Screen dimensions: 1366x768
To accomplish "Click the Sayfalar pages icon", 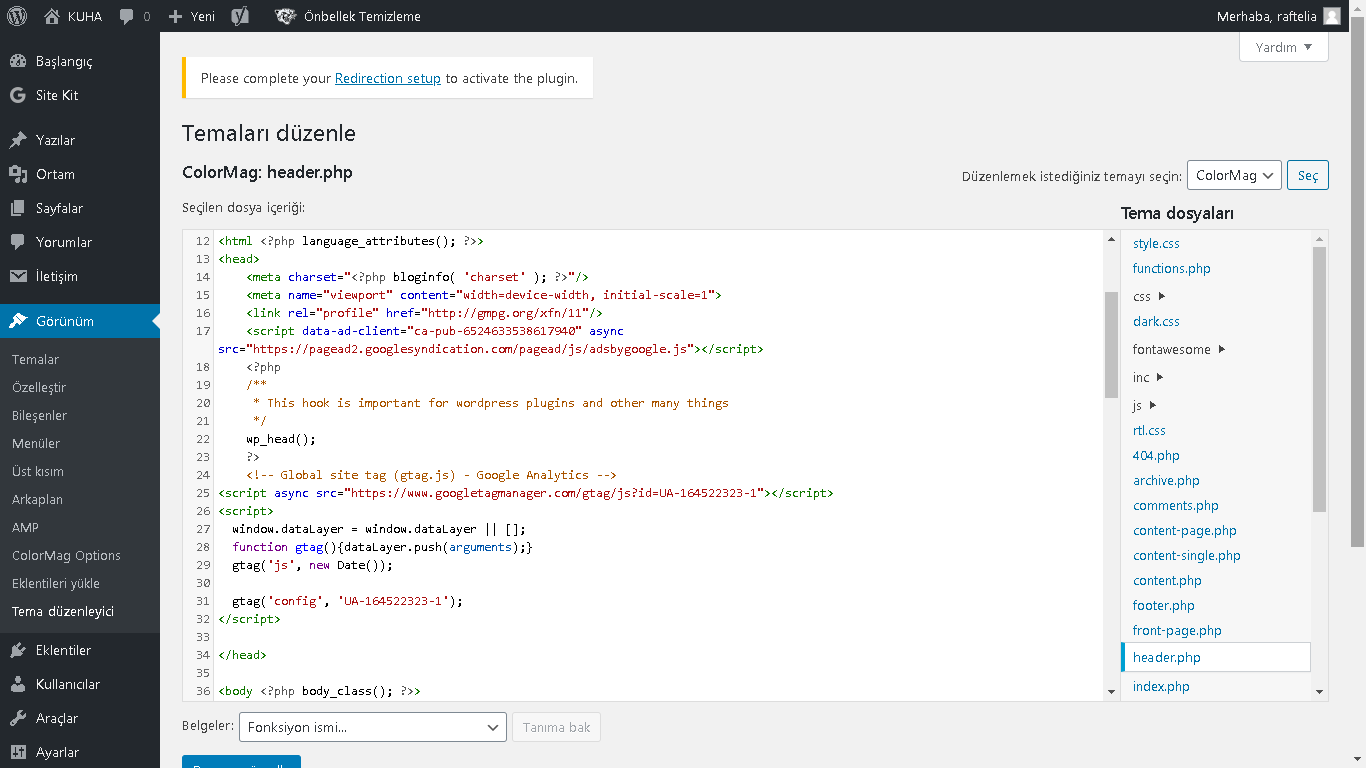I will (18, 208).
